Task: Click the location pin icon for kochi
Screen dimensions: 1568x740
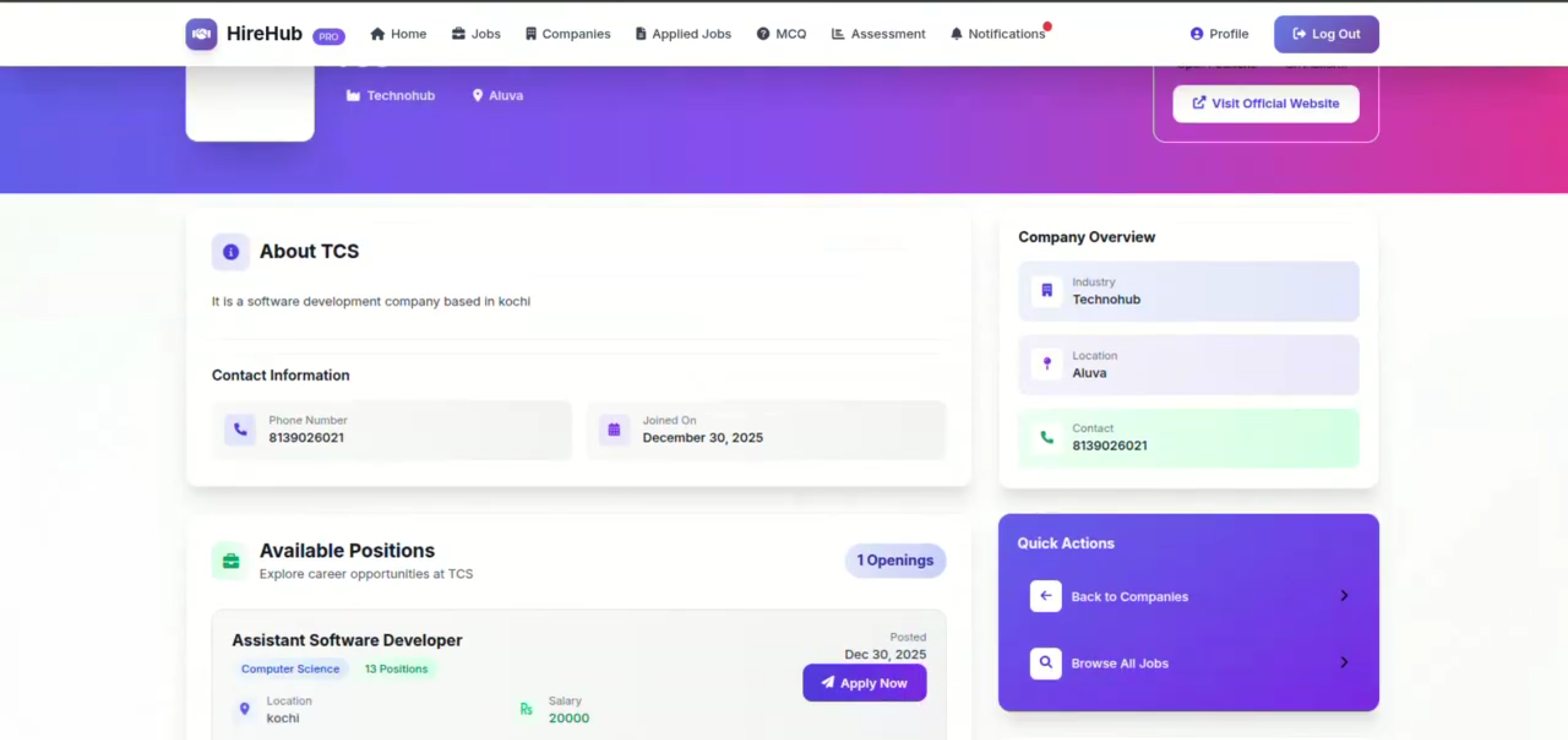Action: click(245, 709)
